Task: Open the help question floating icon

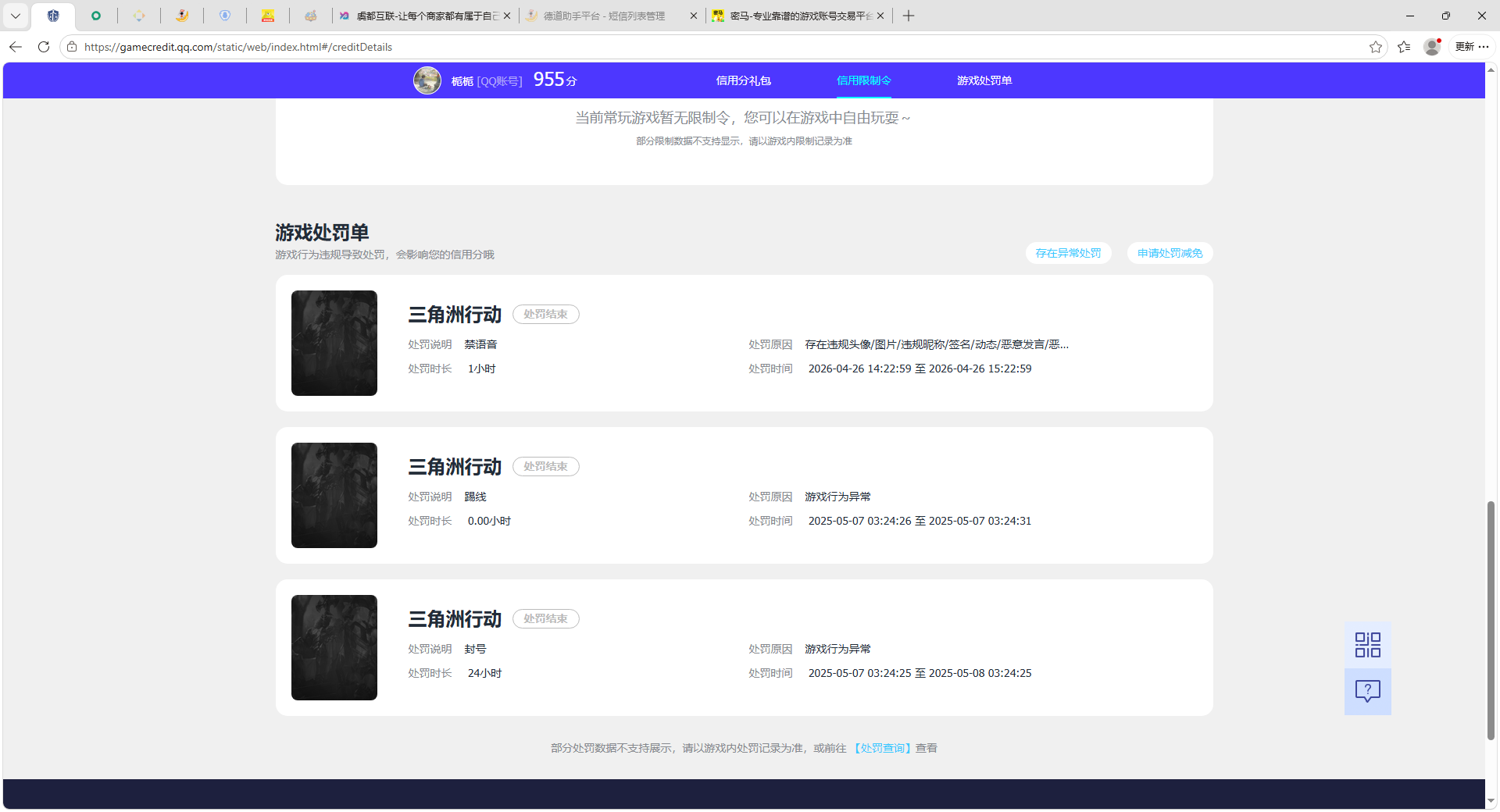Action: coord(1368,692)
